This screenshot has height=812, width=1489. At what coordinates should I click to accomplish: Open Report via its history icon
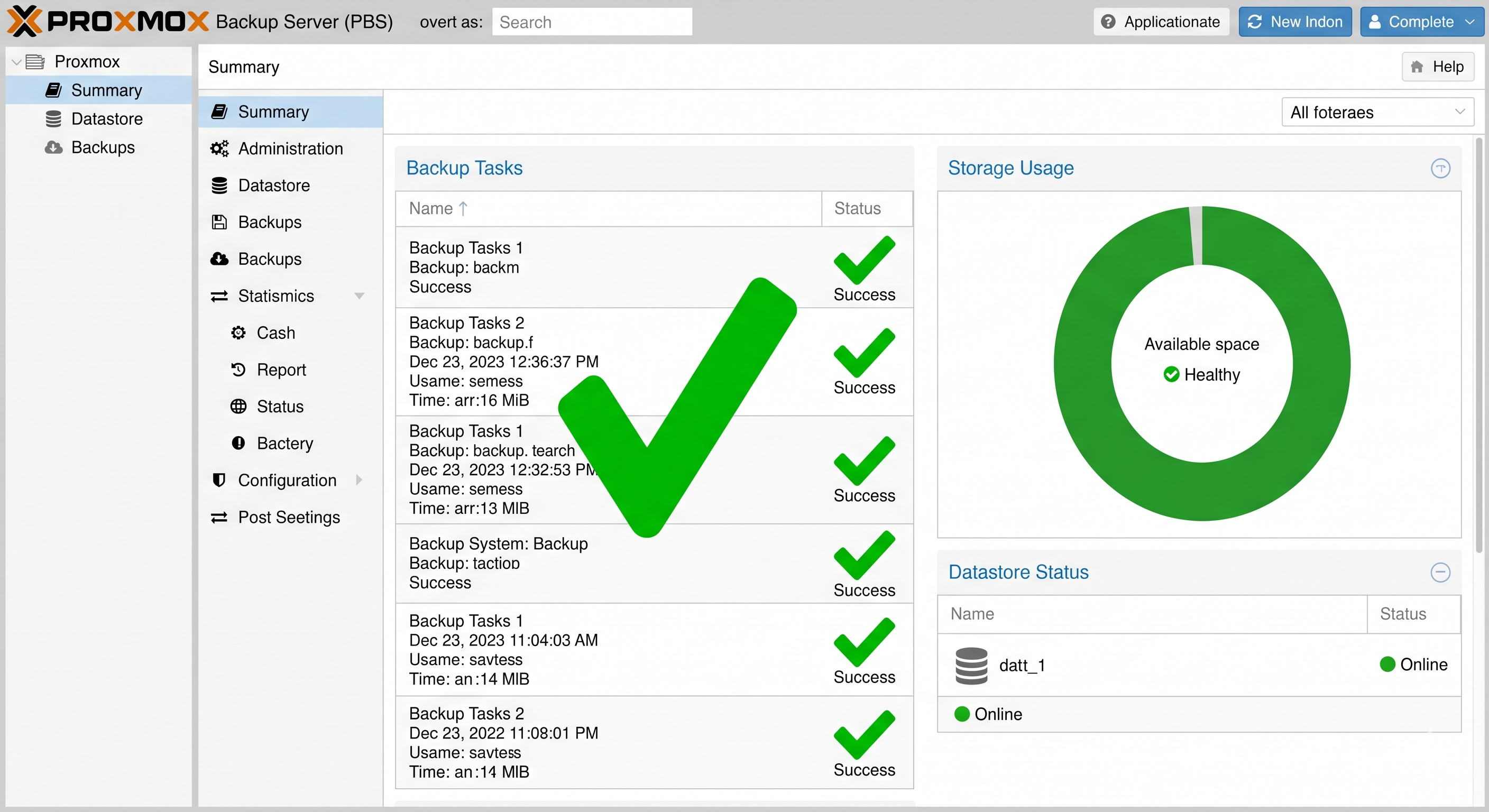pyautogui.click(x=238, y=370)
